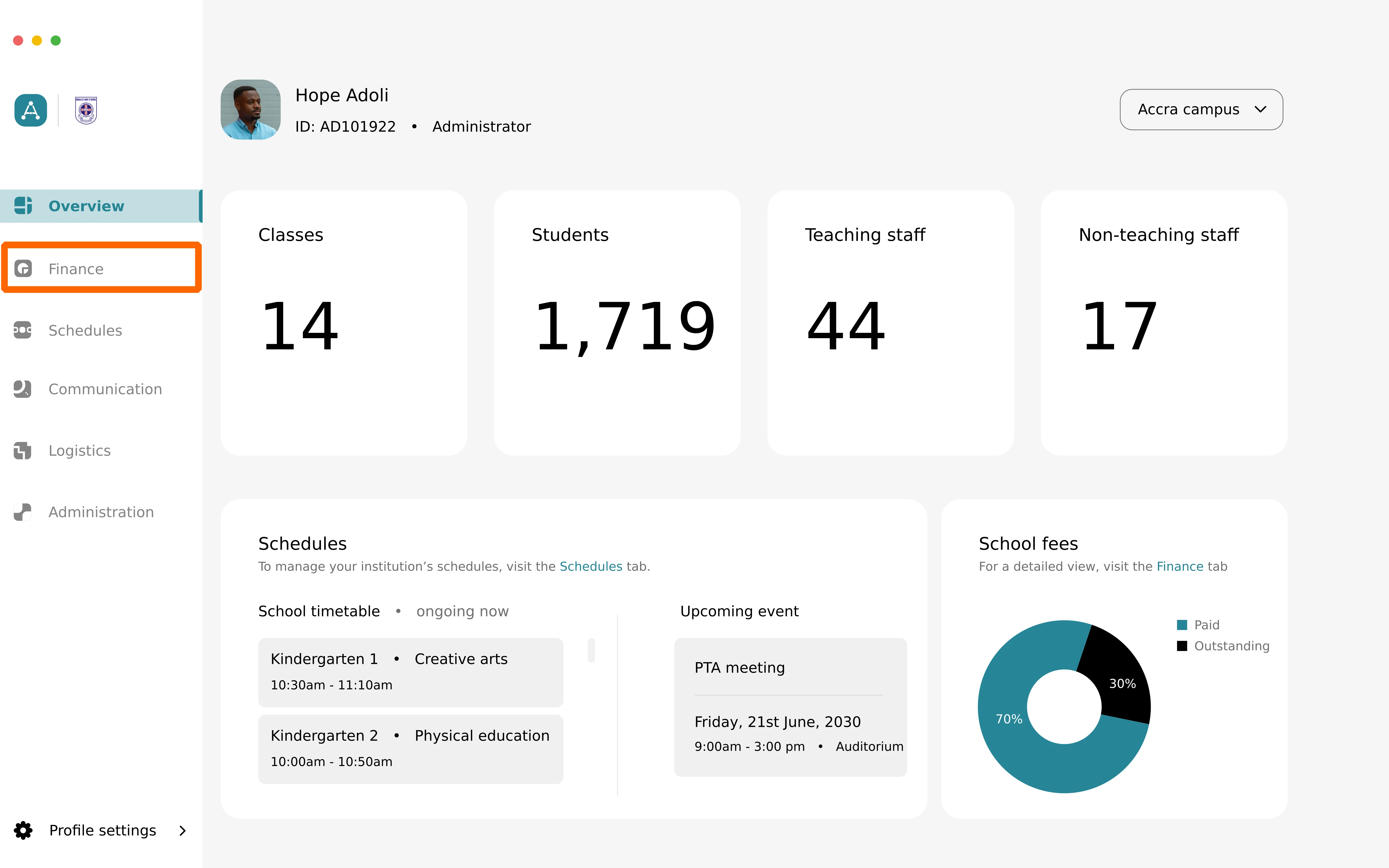The image size is (1389, 868).
Task: Click the School timetable heading
Action: click(319, 611)
